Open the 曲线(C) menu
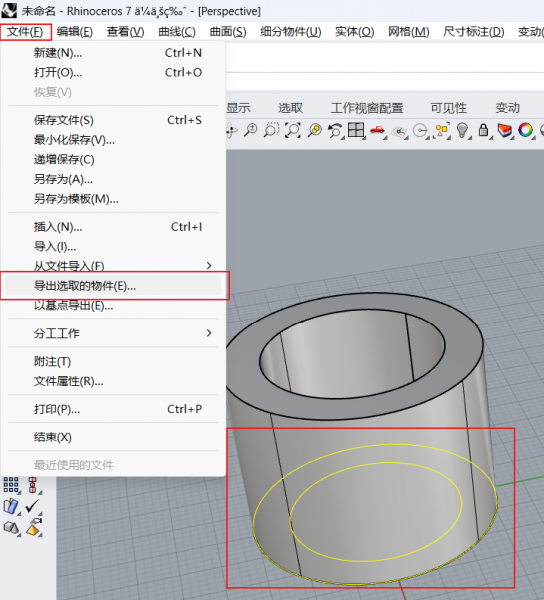Screen dimensions: 544x600 (x=177, y=31)
